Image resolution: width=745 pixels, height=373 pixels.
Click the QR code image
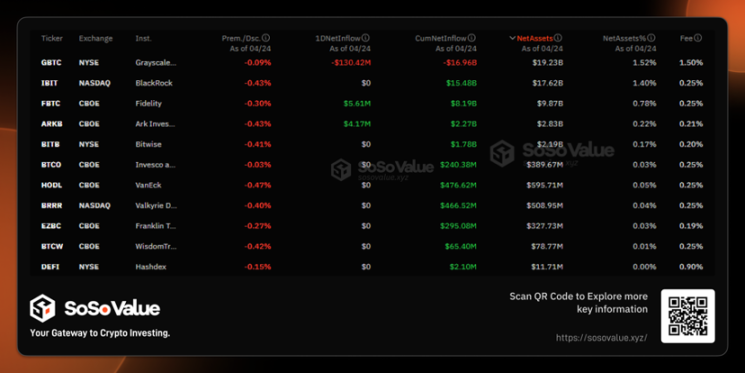tap(688, 316)
